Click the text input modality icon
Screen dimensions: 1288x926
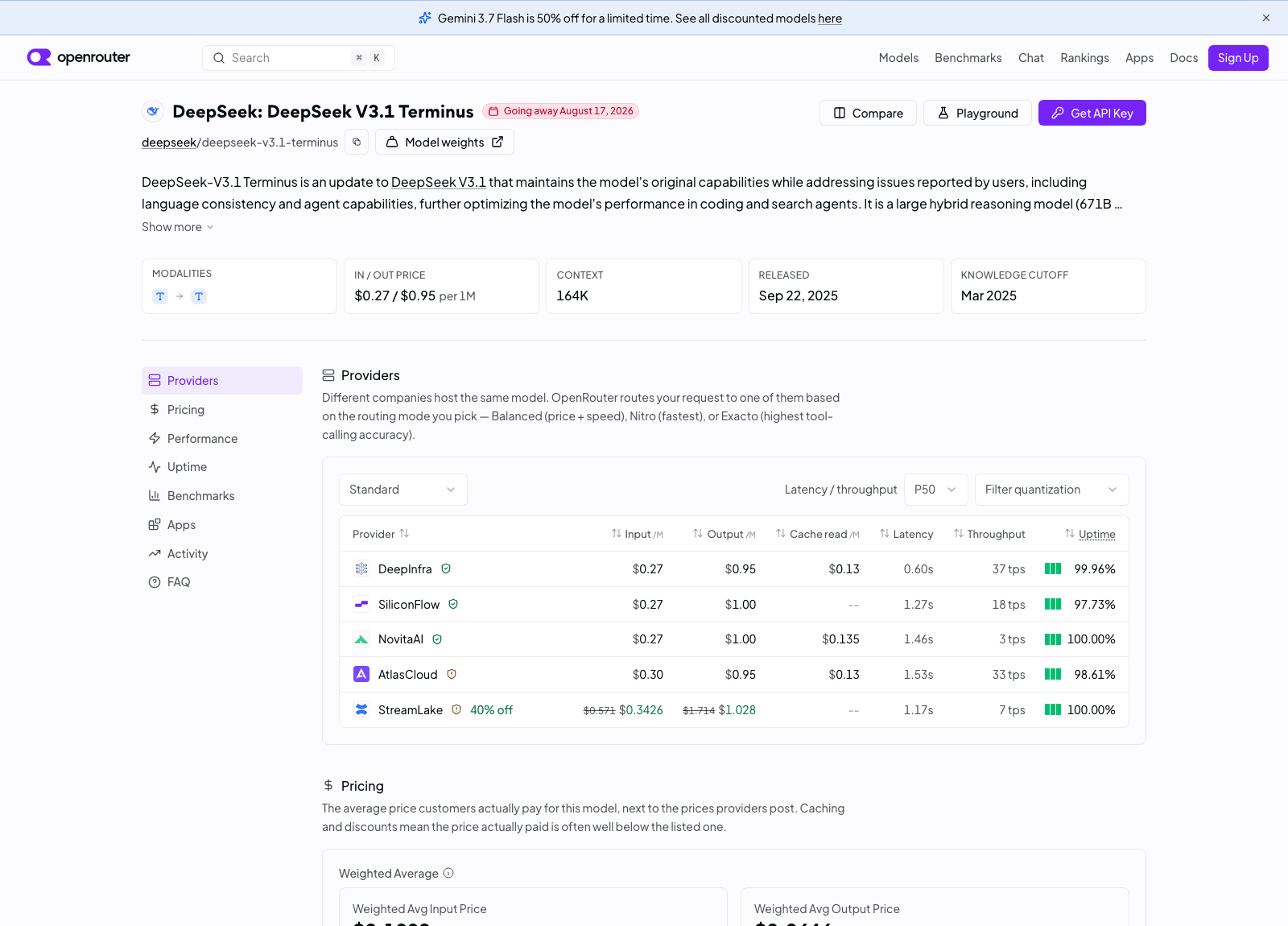(160, 296)
